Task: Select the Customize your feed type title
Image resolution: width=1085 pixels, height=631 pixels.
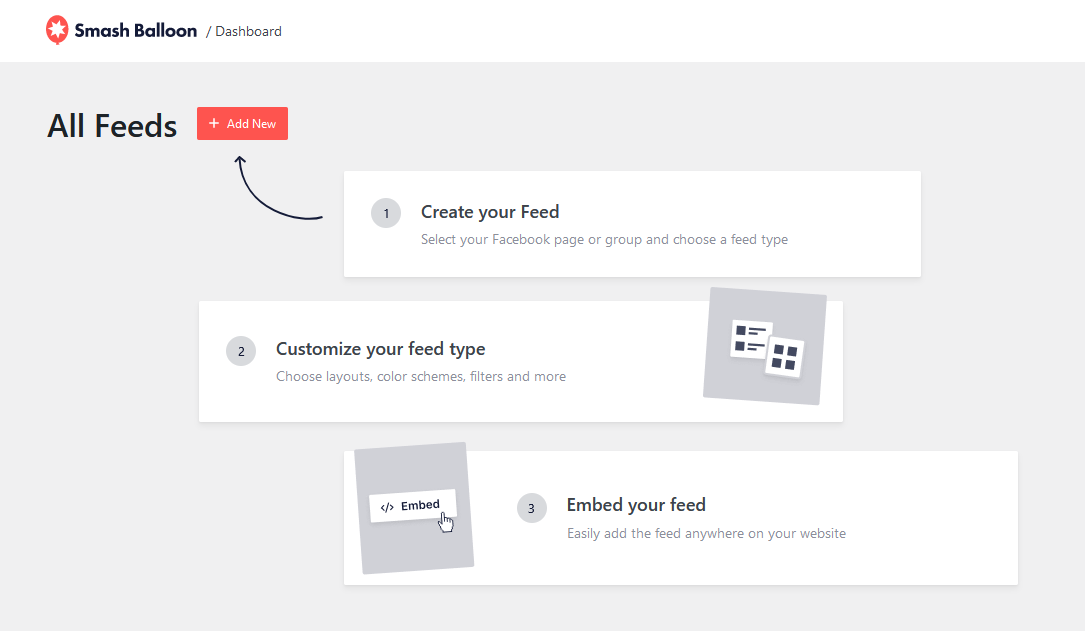Action: coord(380,349)
